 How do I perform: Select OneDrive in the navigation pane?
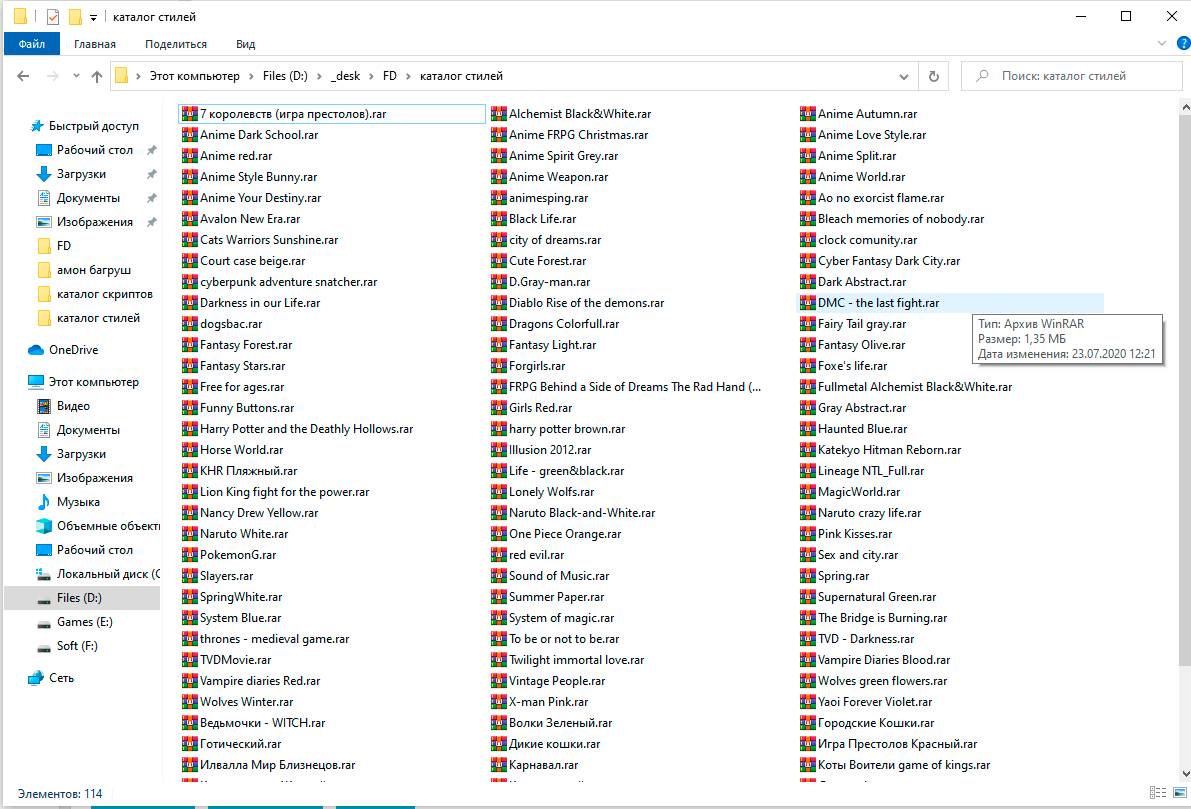pos(73,350)
